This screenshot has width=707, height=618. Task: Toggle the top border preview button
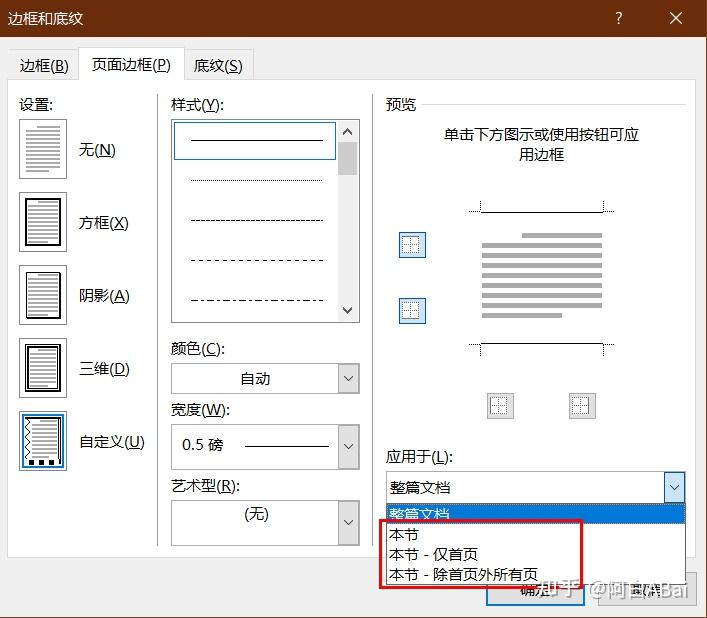coord(412,245)
